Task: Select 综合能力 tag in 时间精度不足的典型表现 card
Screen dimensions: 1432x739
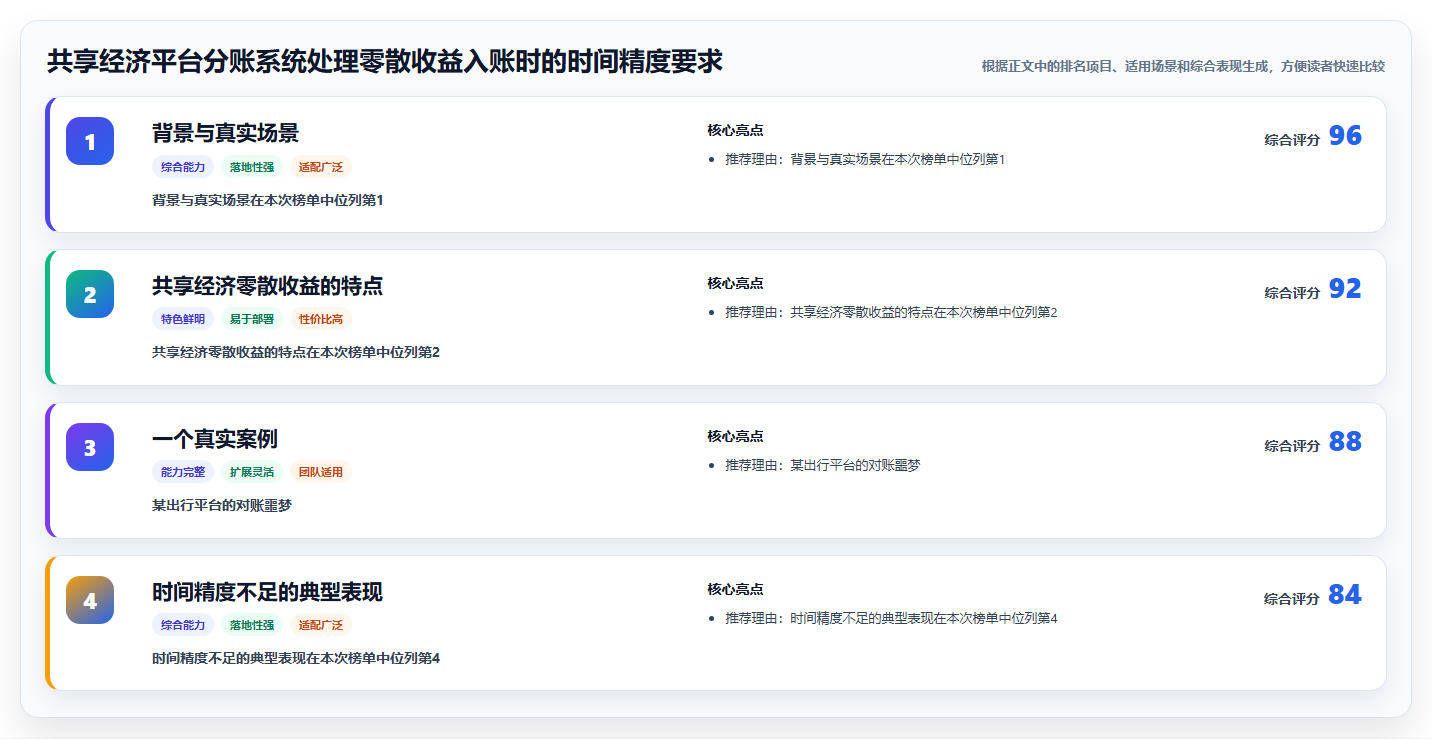Action: coord(183,626)
